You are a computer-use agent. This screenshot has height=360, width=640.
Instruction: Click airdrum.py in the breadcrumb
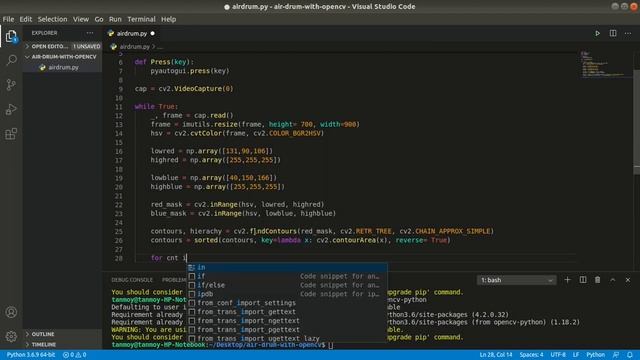[134, 47]
